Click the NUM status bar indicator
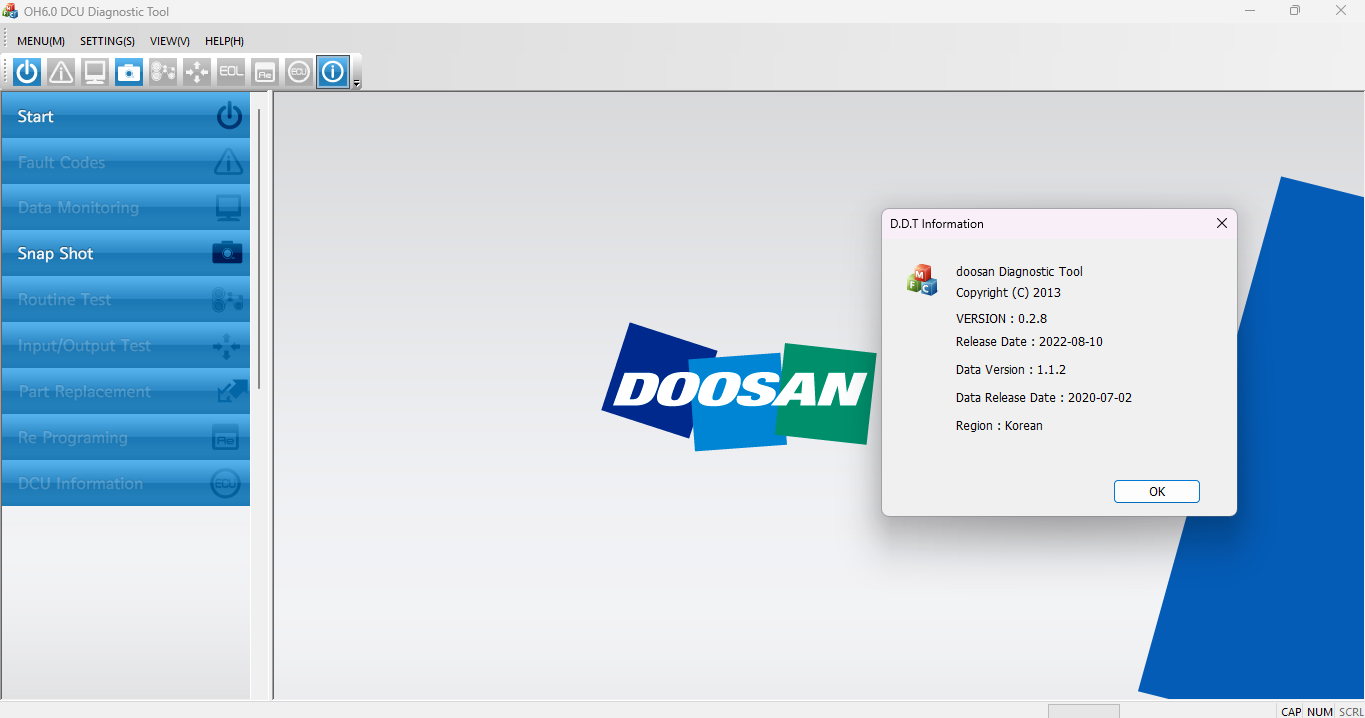Screen dimensions: 1365x718 tap(1320, 711)
